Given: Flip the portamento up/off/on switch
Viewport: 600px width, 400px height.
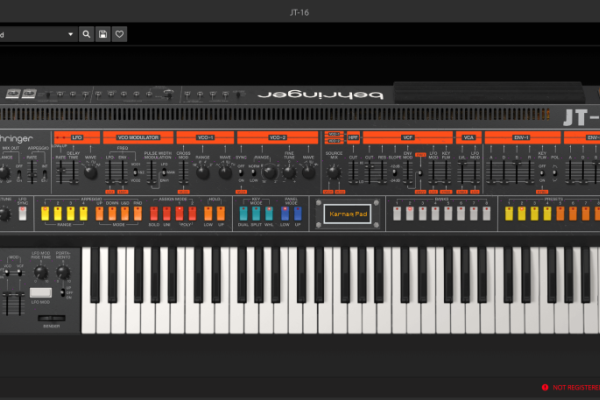Looking at the screenshot, I should click(x=62, y=293).
